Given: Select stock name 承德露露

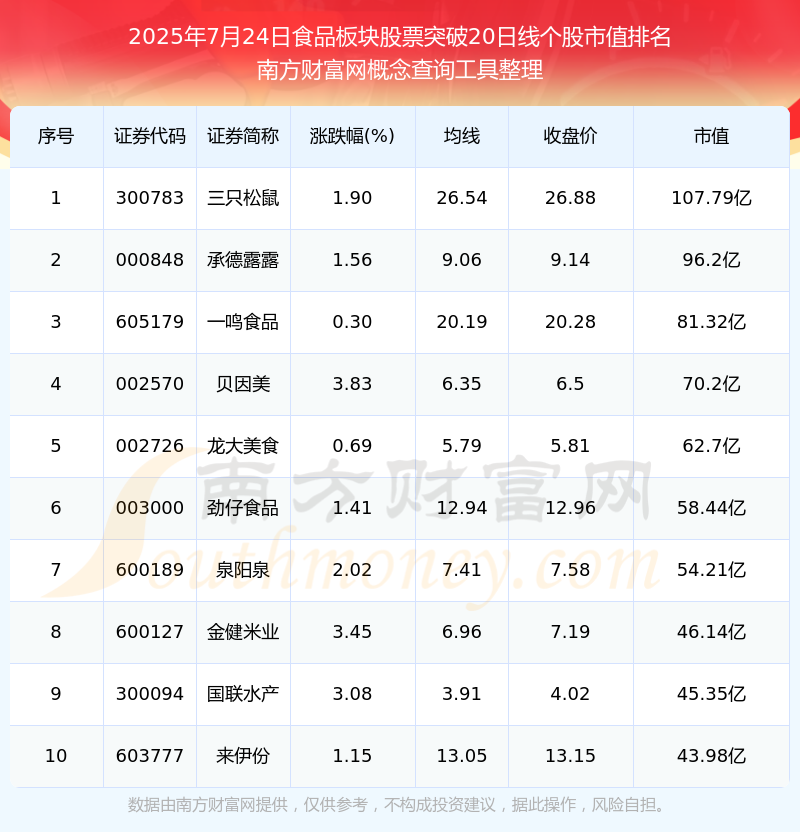Looking at the screenshot, I should [x=243, y=260].
